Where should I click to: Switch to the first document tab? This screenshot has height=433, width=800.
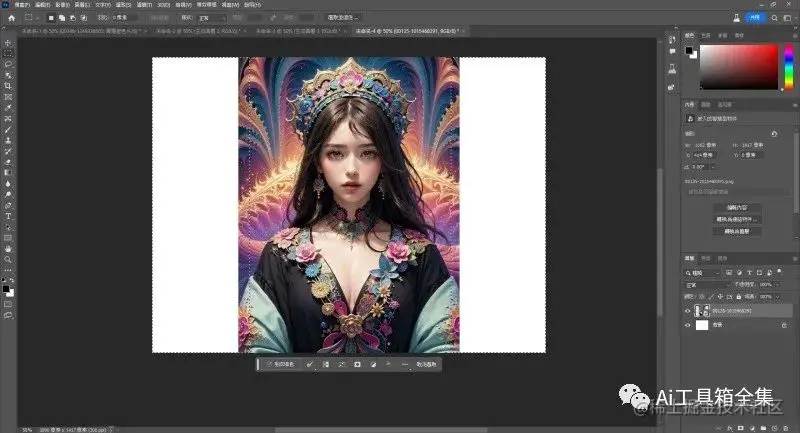pos(80,31)
